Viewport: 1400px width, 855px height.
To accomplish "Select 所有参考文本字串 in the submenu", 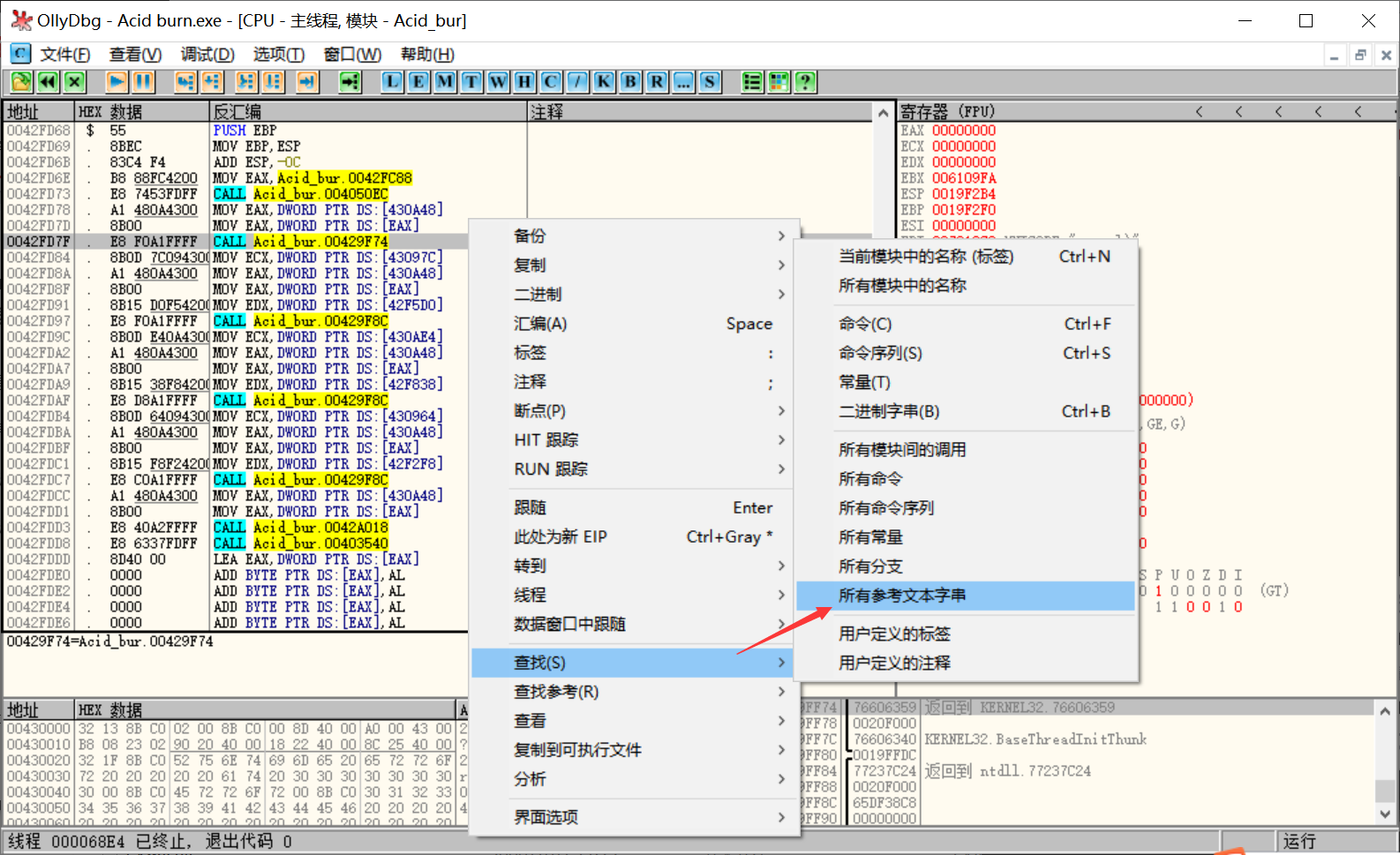I will coord(965,596).
